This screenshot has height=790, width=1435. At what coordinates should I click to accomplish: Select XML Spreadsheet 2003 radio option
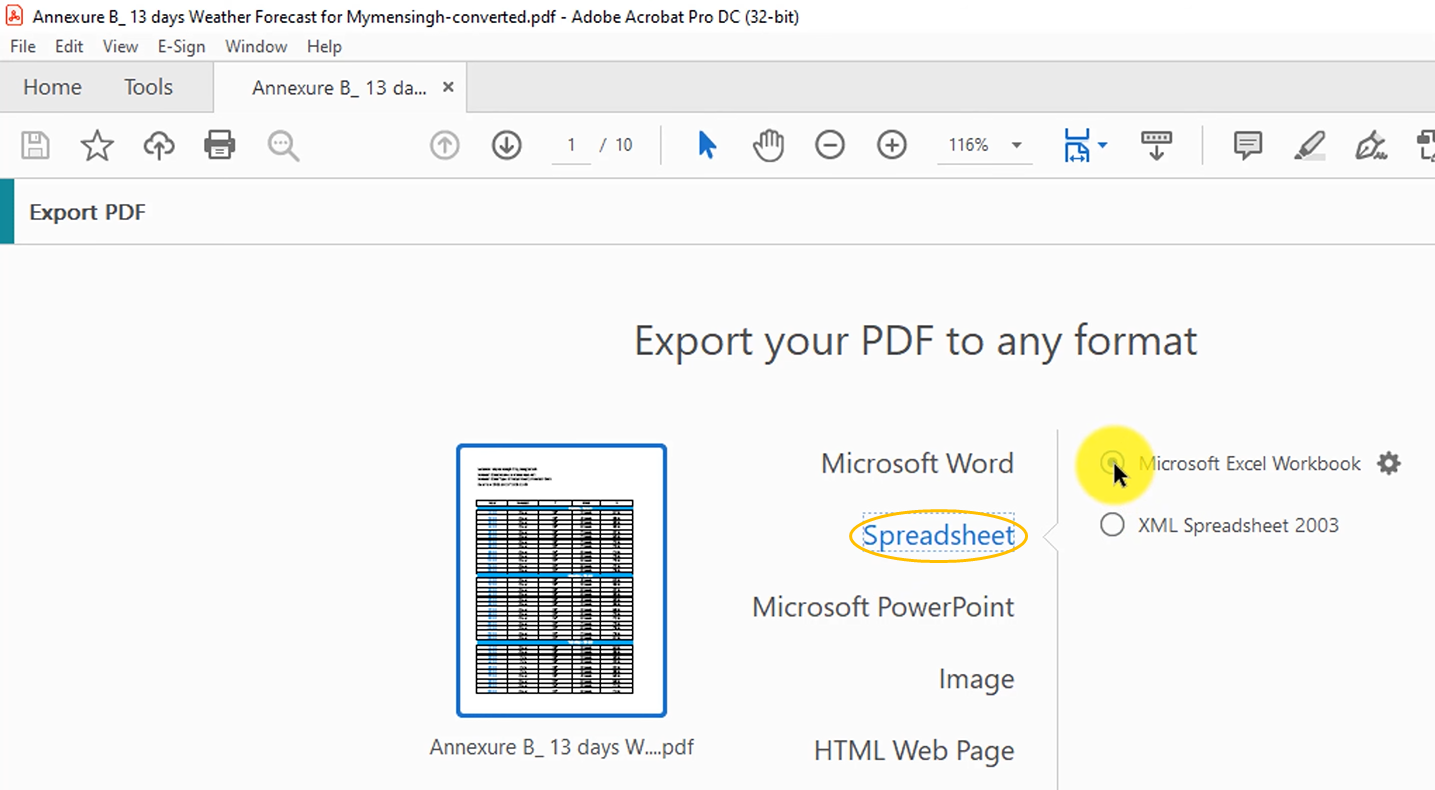point(1112,525)
